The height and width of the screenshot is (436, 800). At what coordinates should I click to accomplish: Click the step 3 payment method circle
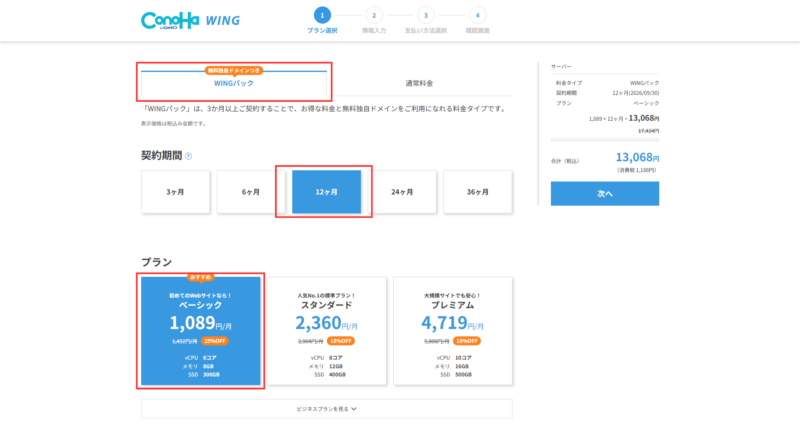pyautogui.click(x=426, y=15)
